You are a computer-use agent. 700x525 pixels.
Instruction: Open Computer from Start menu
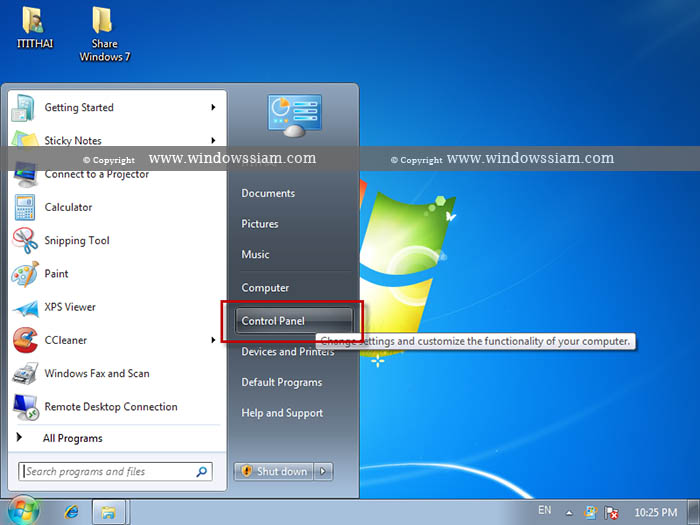tap(265, 288)
